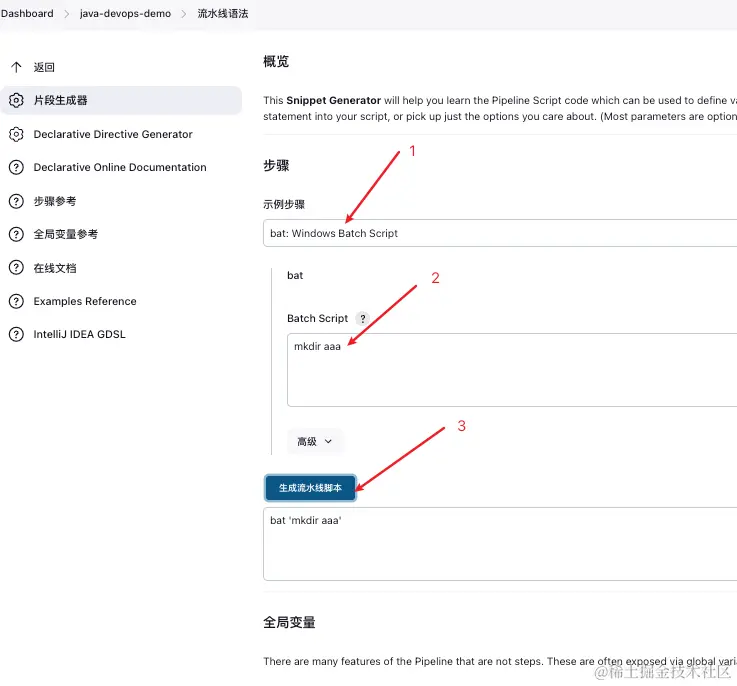Click the question icon beside 全局变量参考
The height and width of the screenshot is (686, 737).
click(x=16, y=234)
